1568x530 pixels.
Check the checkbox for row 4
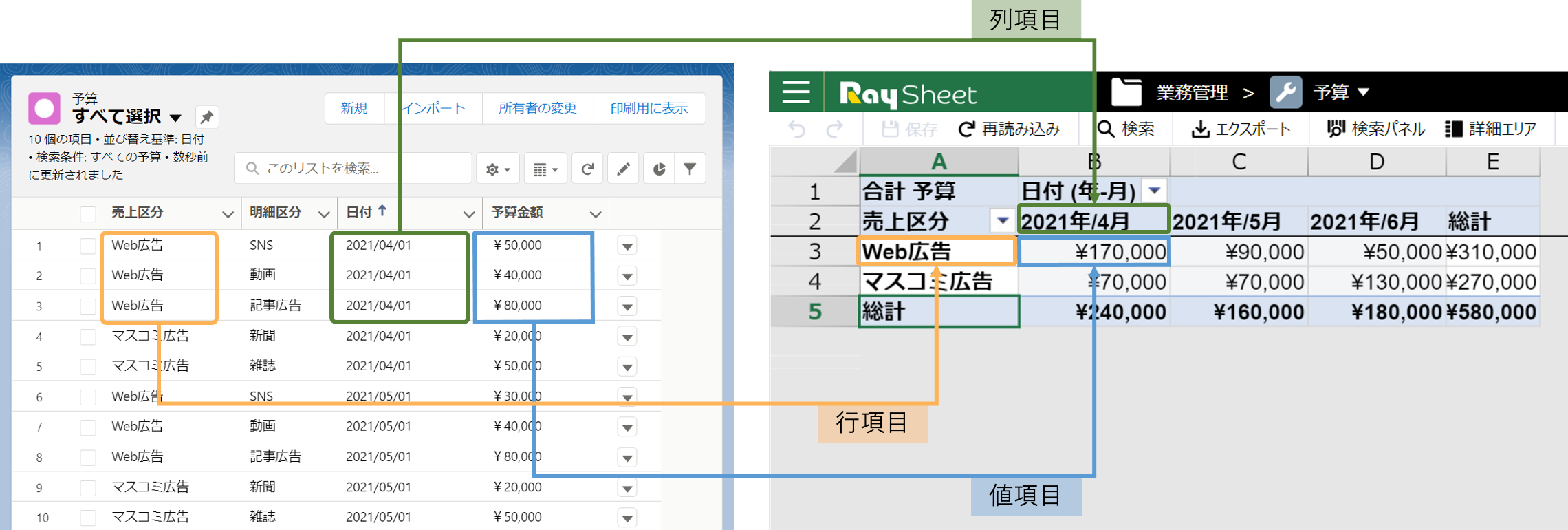88,337
